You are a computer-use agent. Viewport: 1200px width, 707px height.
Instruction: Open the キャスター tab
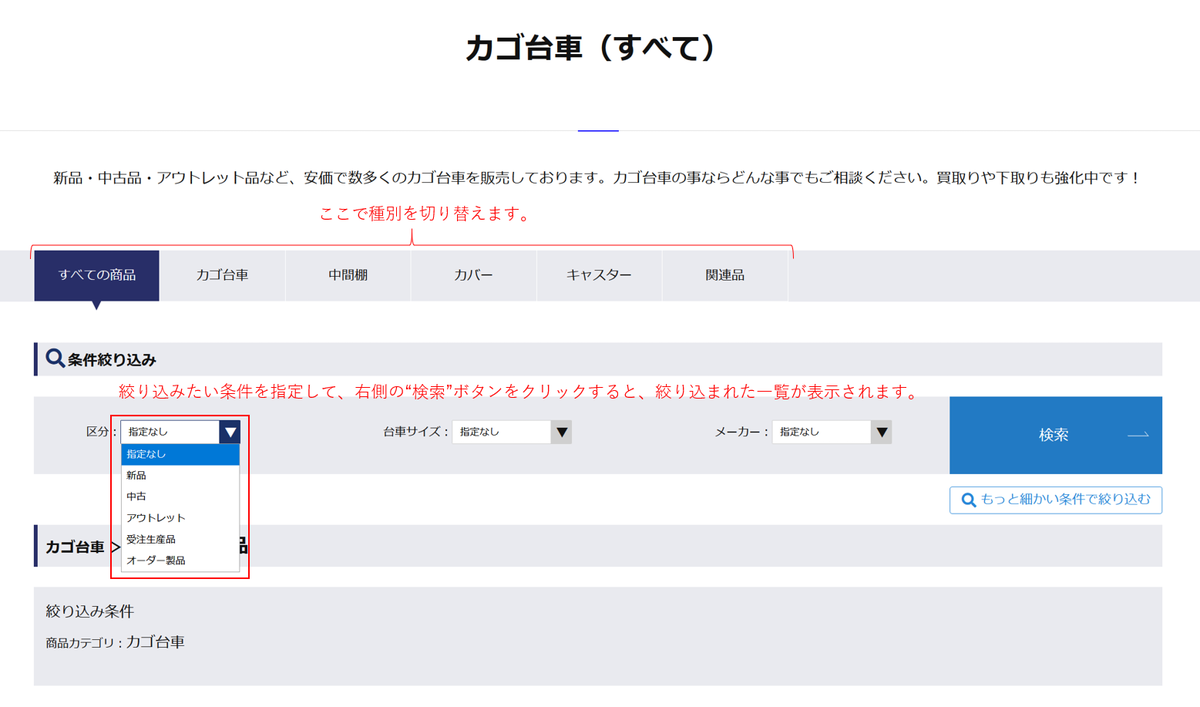599,275
